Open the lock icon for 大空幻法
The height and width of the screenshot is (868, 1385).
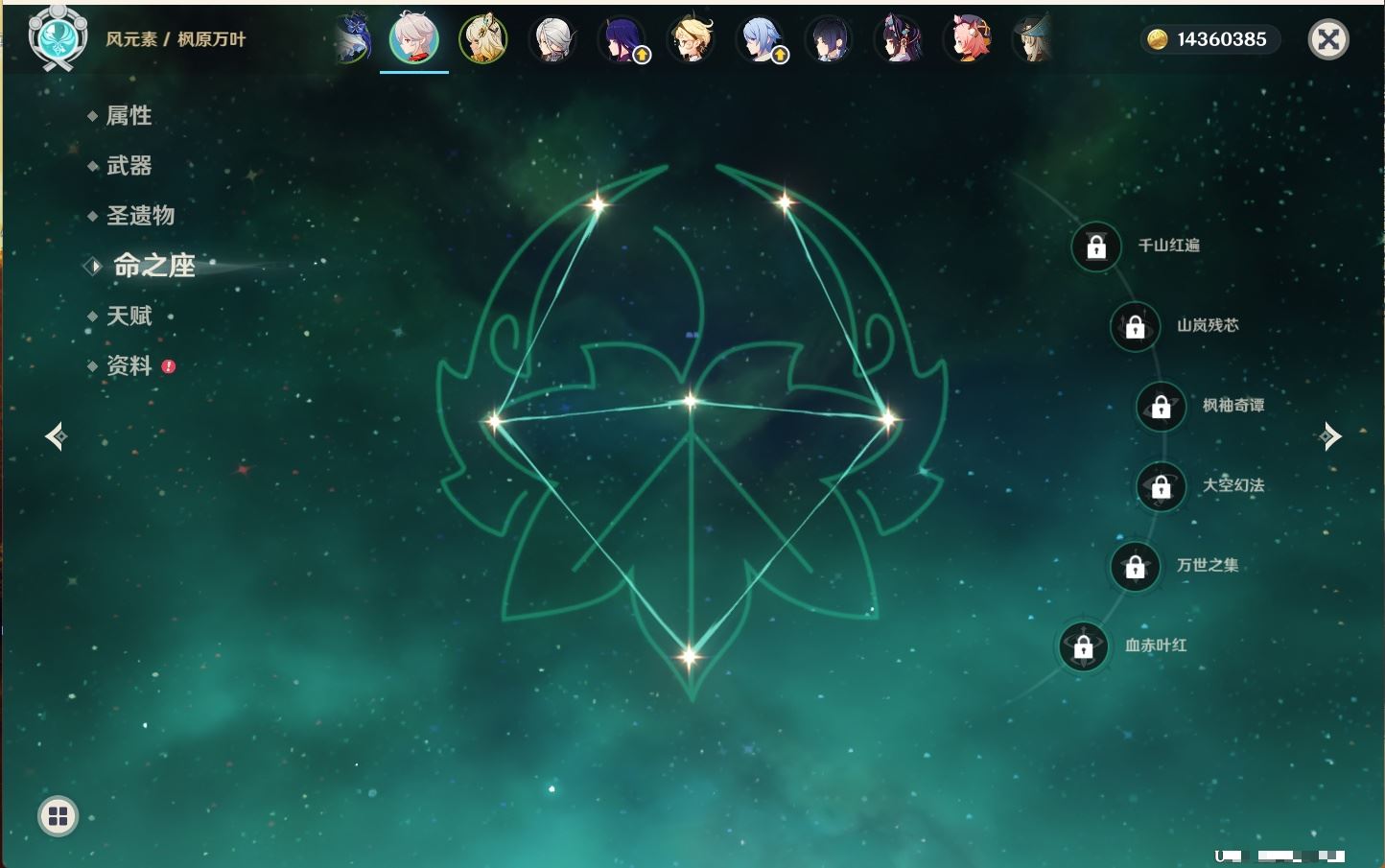(1162, 486)
